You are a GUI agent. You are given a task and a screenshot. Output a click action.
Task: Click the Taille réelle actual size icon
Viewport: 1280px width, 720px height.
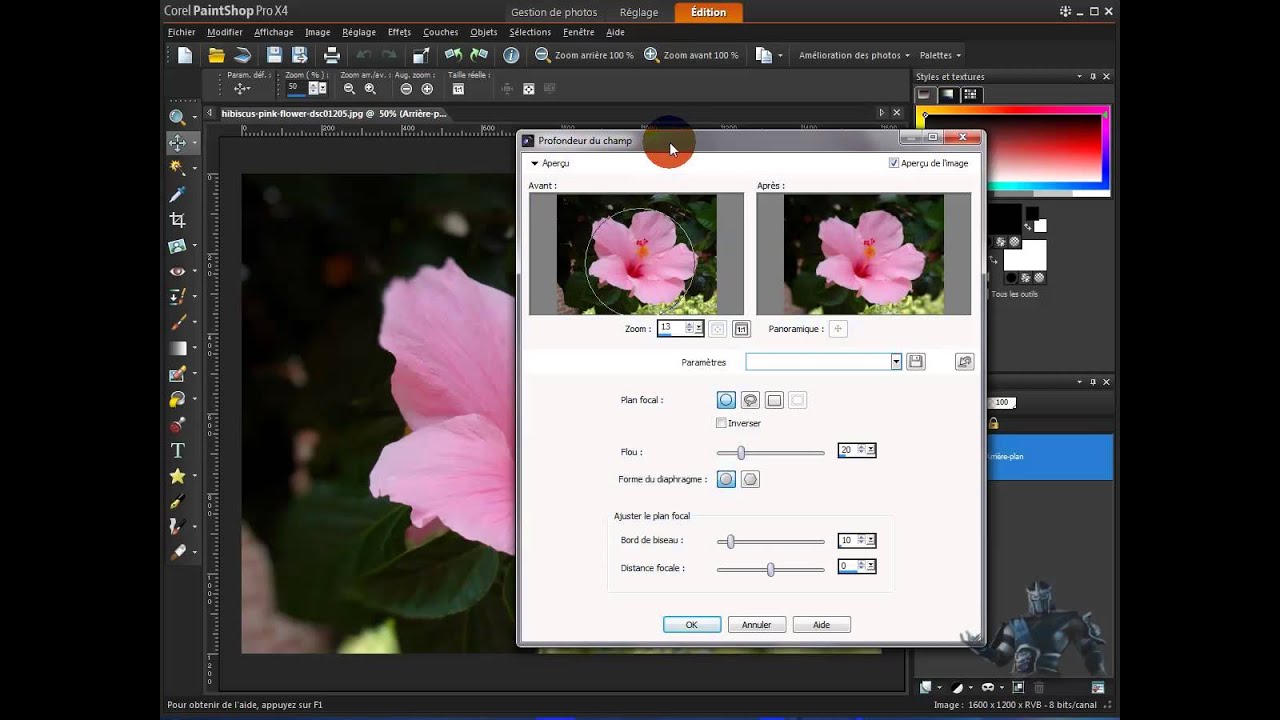tap(458, 89)
